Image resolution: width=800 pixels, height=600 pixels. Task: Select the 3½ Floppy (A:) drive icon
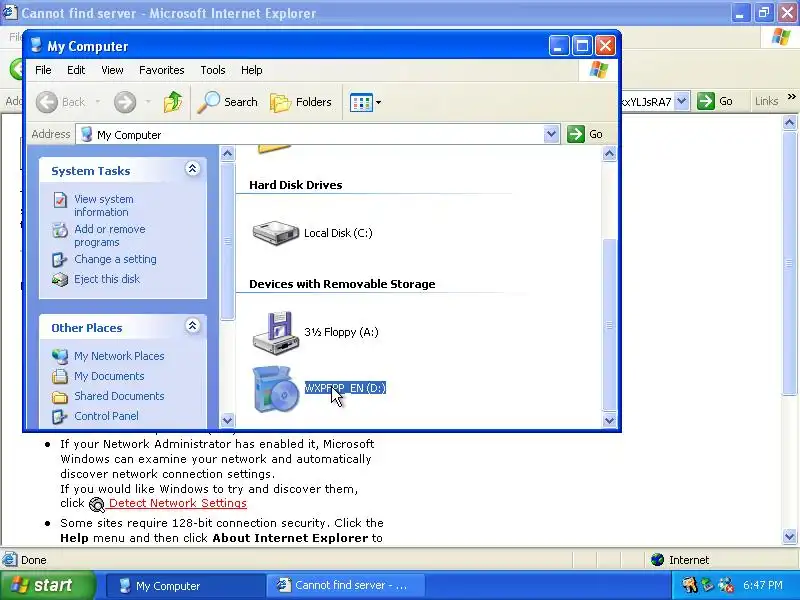[x=276, y=332]
